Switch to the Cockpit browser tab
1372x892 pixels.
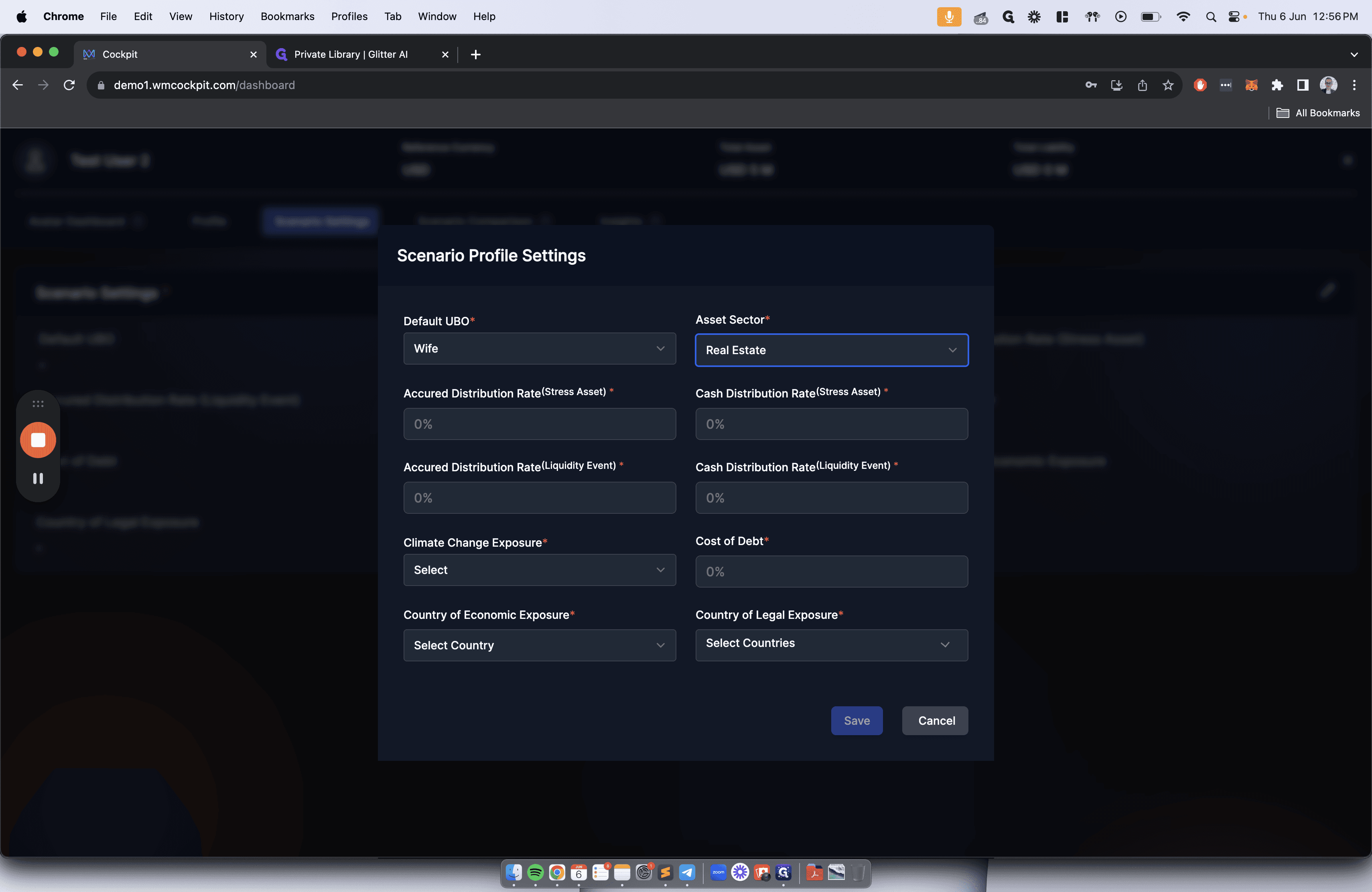click(x=170, y=54)
